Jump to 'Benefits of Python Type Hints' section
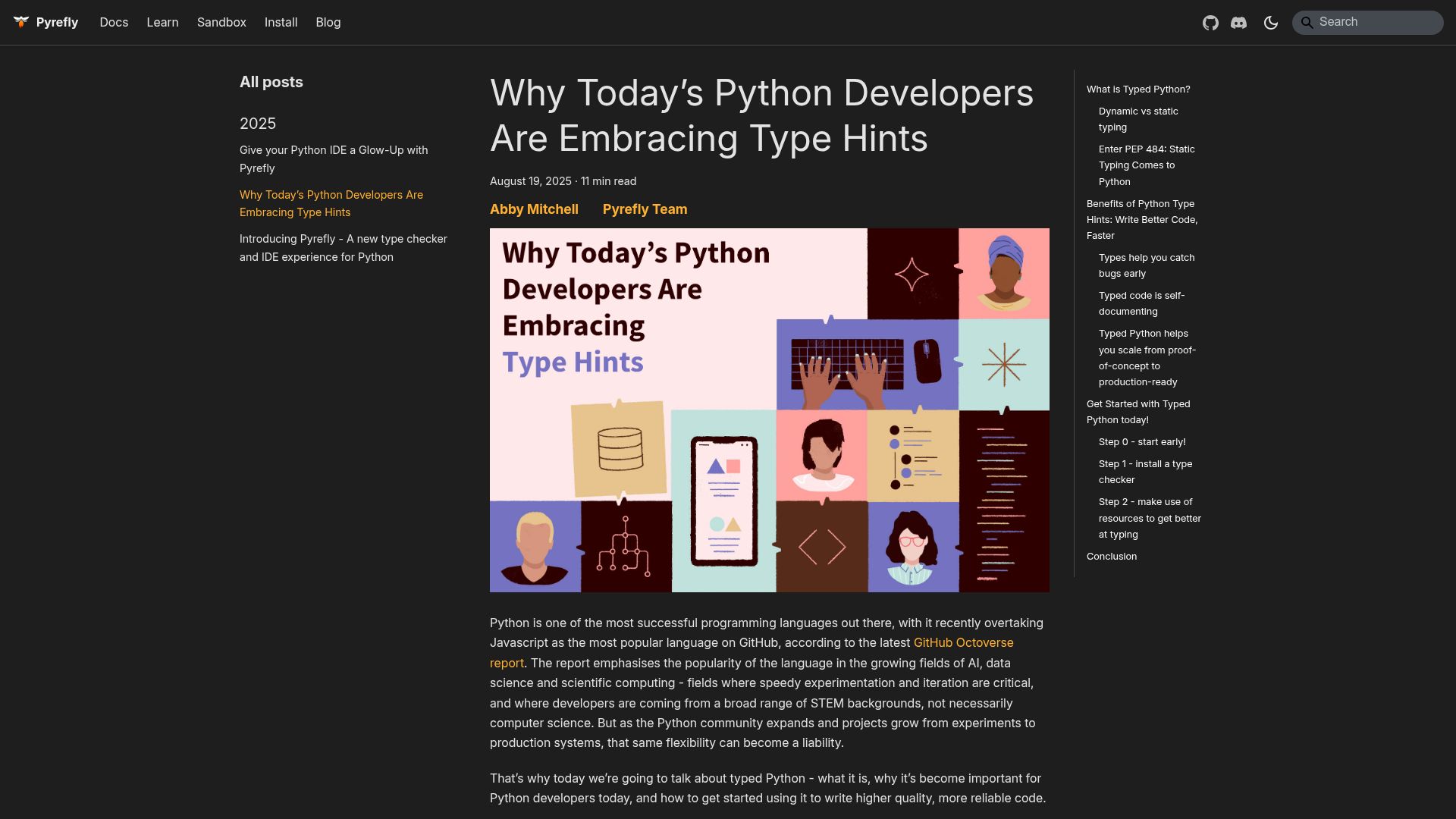1456x819 pixels. coord(1142,220)
